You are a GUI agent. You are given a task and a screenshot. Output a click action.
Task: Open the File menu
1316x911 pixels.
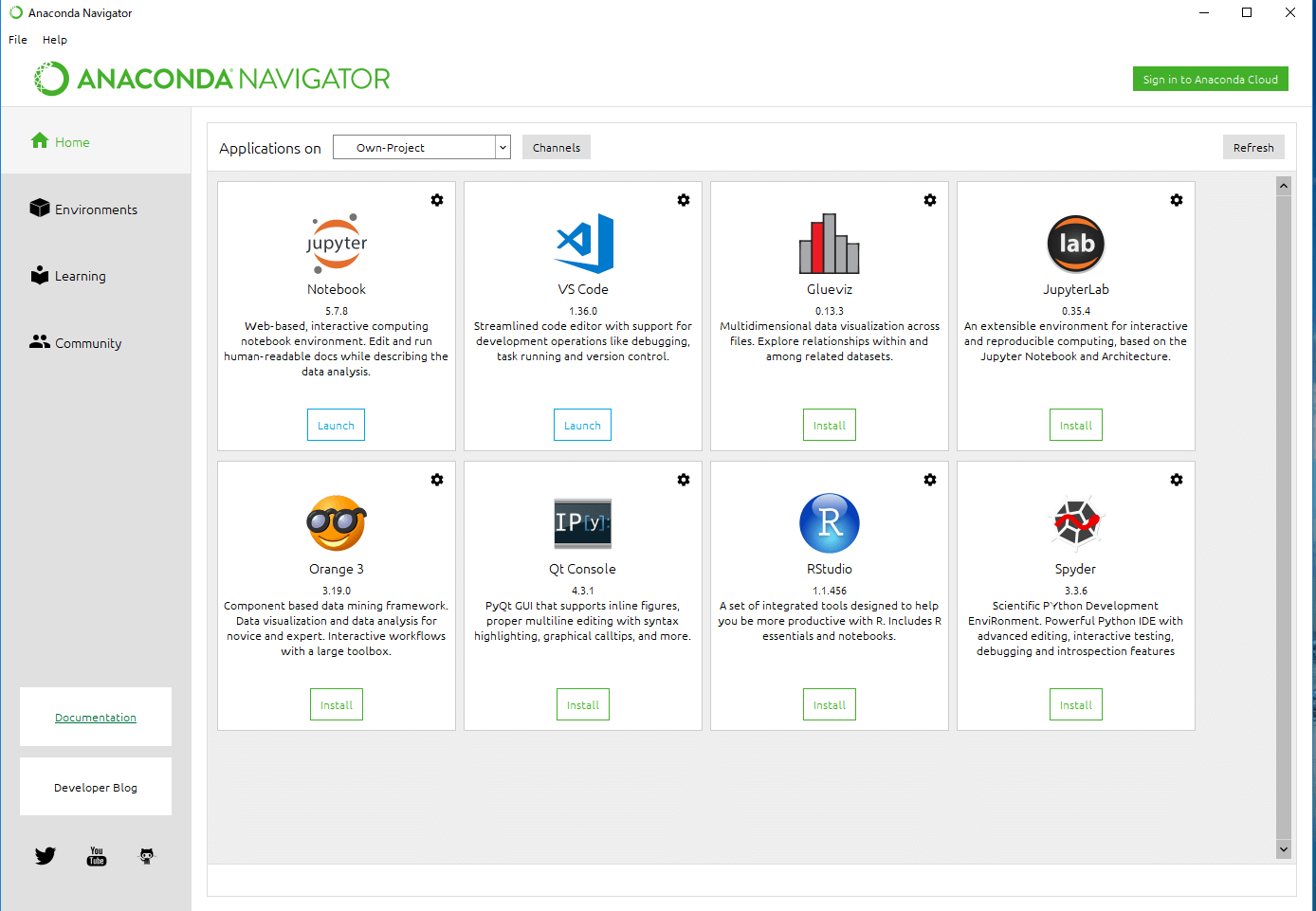coord(18,40)
